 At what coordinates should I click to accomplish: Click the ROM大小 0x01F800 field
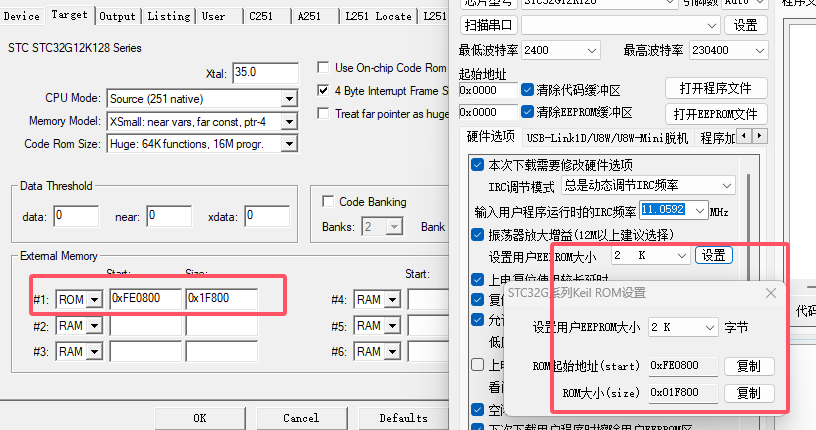point(683,393)
